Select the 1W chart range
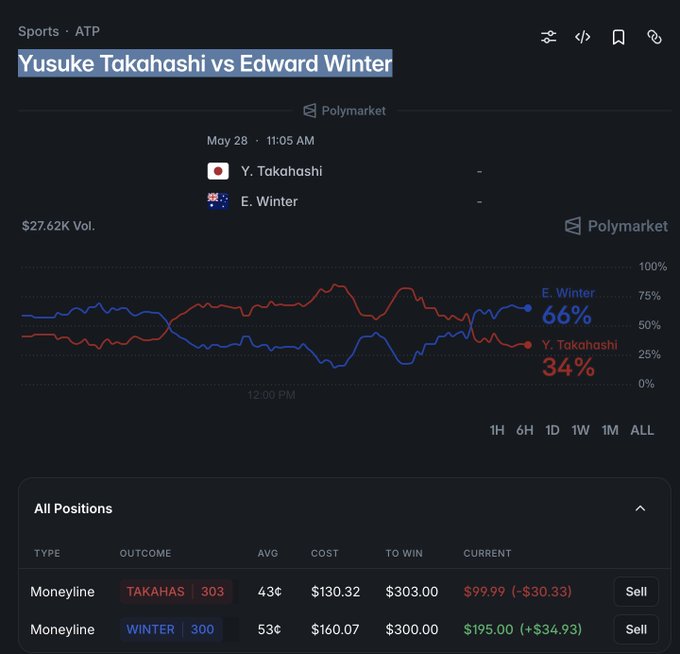The image size is (680, 654). tap(580, 430)
